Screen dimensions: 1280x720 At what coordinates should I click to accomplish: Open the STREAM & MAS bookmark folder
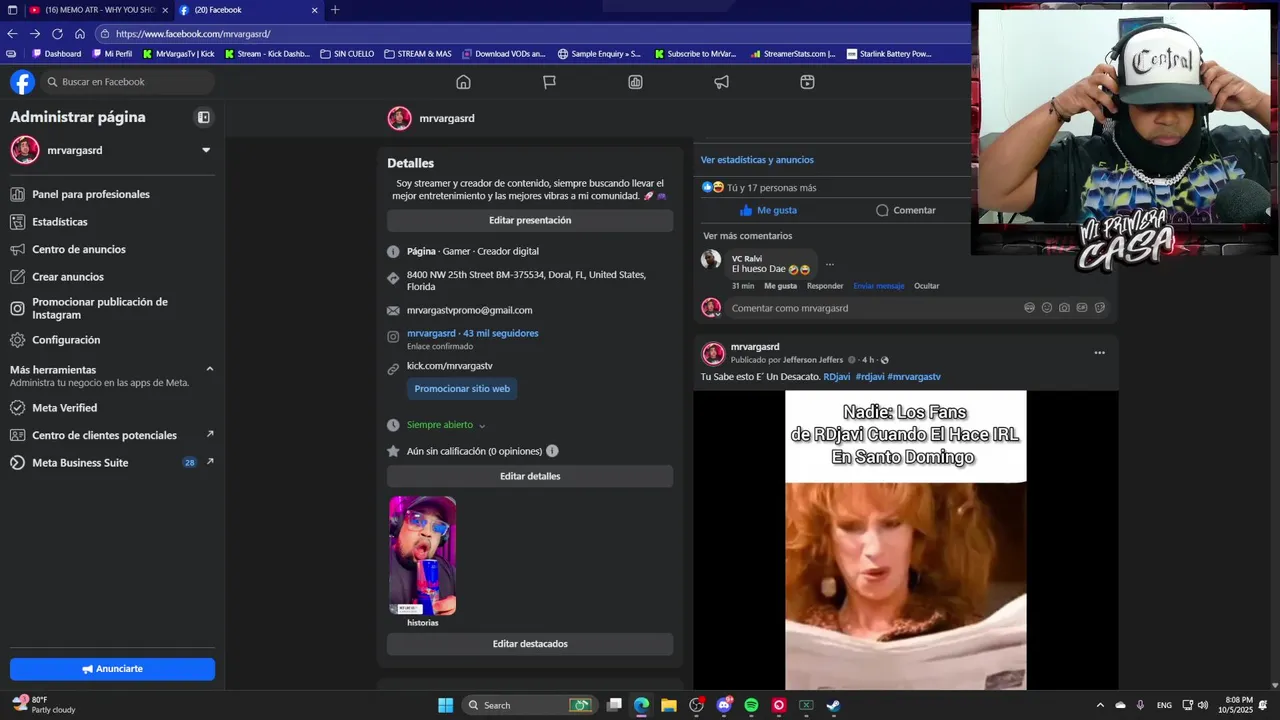click(417, 54)
